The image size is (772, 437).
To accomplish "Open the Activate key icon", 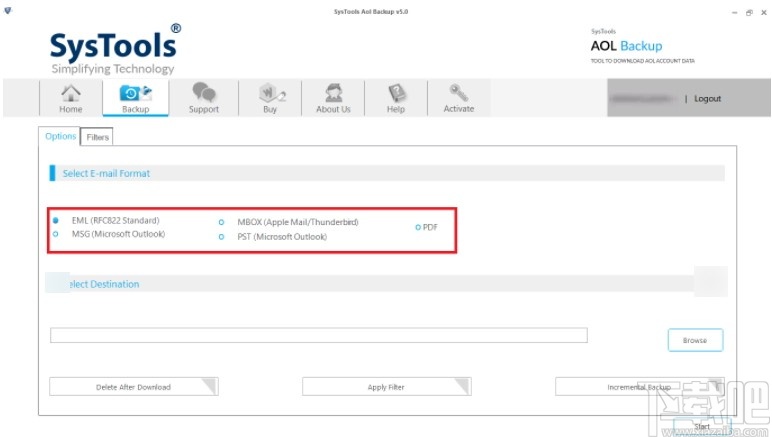I will (458, 98).
